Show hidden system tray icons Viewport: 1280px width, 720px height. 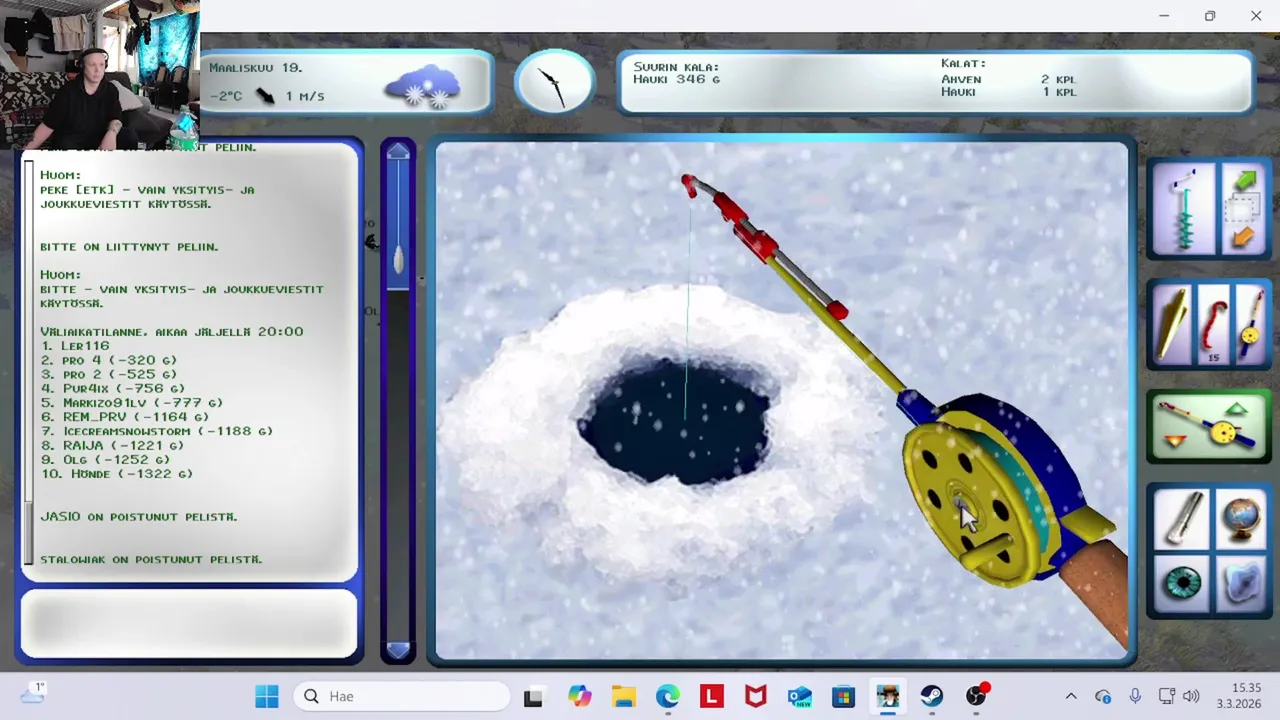coord(1071,696)
